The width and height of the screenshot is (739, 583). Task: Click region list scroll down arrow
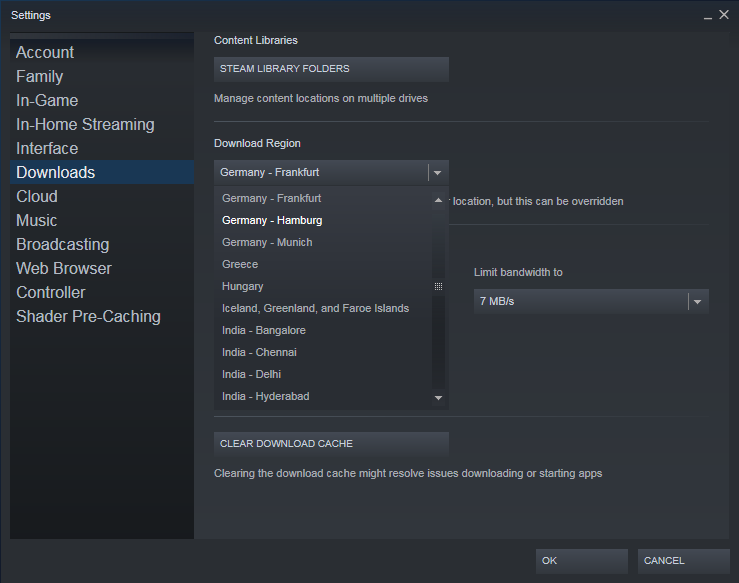(438, 398)
